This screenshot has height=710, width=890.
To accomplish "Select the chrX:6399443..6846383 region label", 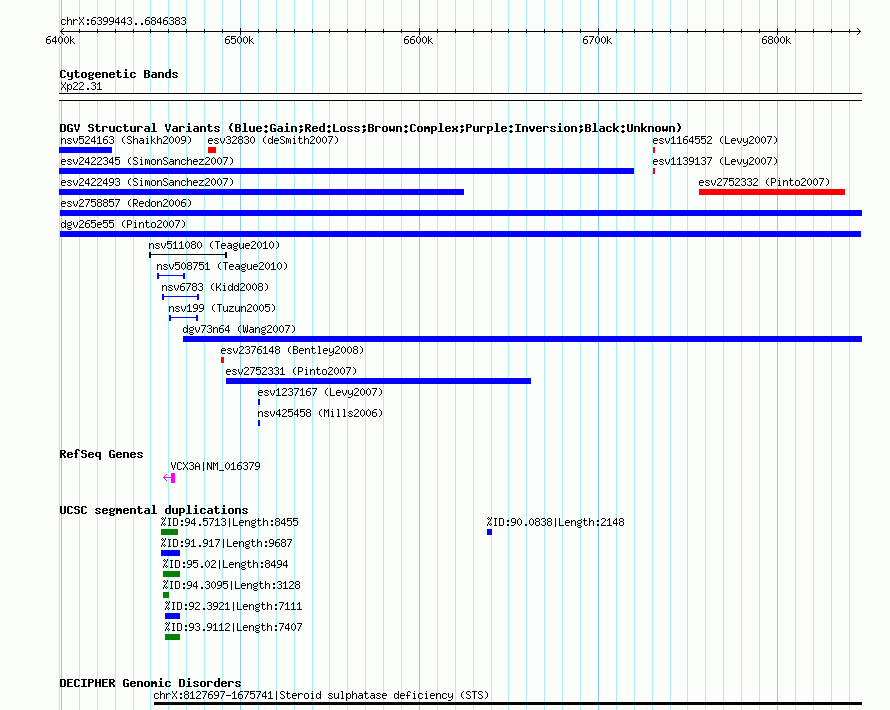I will (x=123, y=21).
